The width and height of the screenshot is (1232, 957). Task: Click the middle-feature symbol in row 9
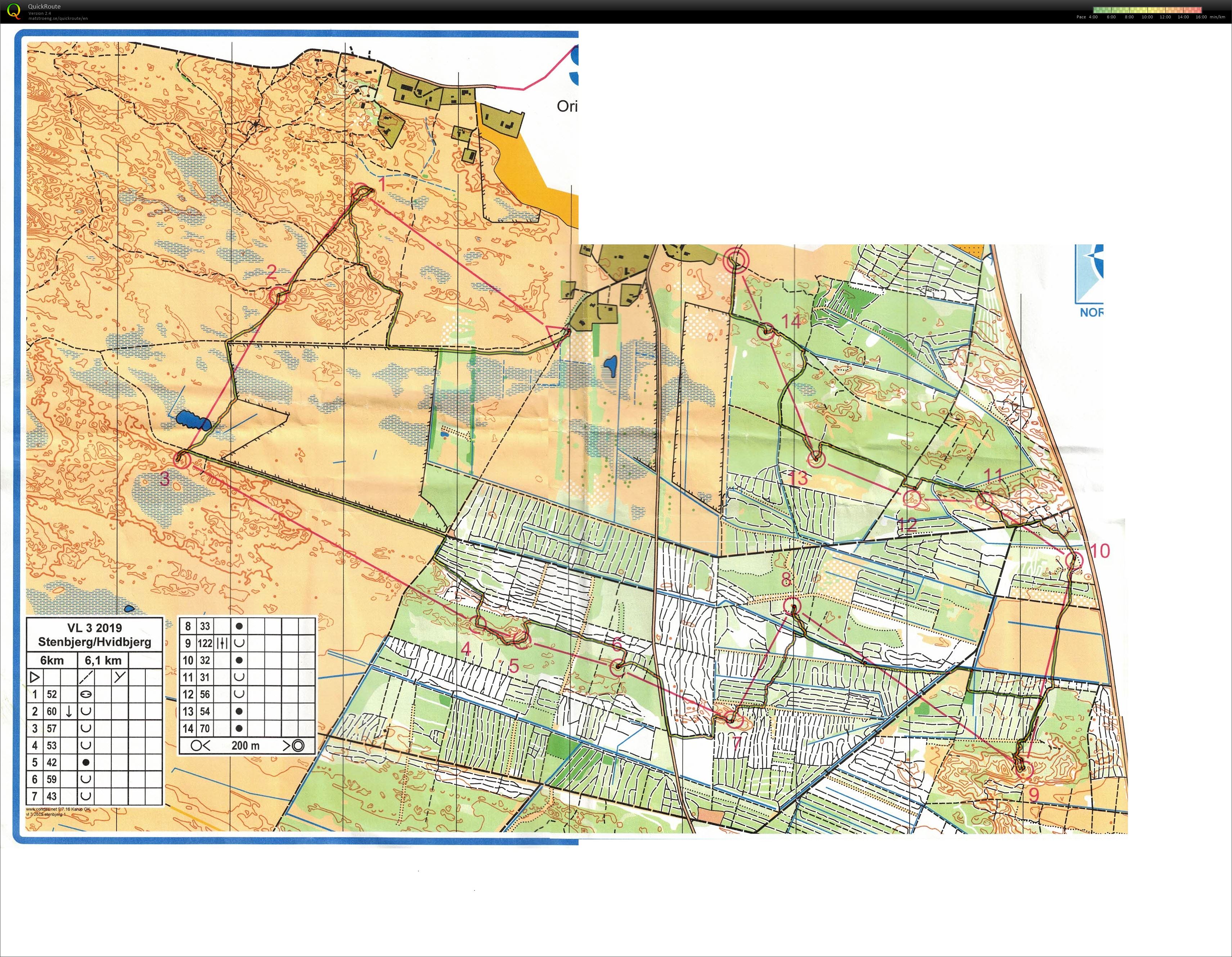click(222, 643)
